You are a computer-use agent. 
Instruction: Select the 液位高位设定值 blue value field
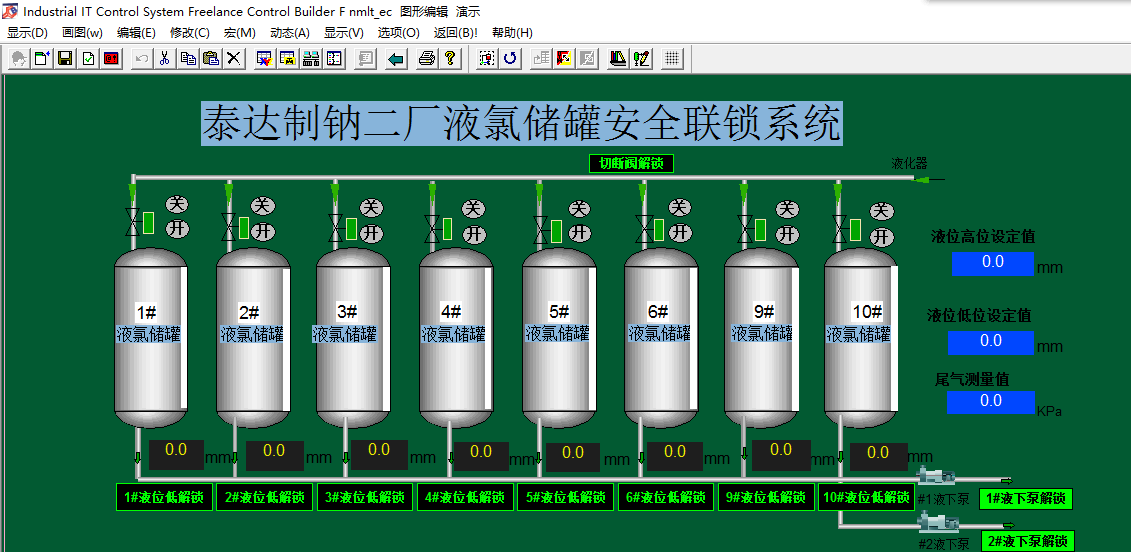pyautogui.click(x=991, y=263)
